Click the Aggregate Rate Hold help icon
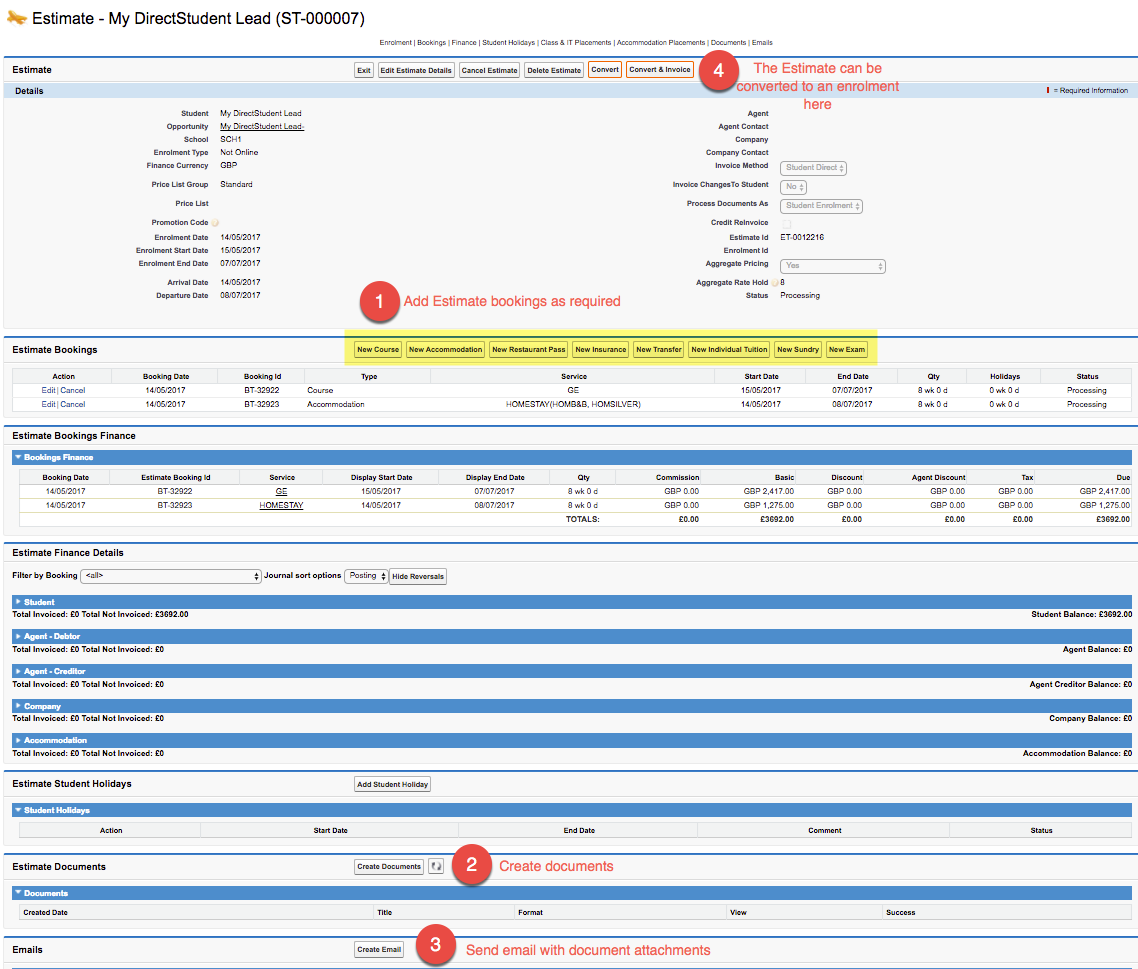This screenshot has height=969, width=1138. (x=775, y=283)
